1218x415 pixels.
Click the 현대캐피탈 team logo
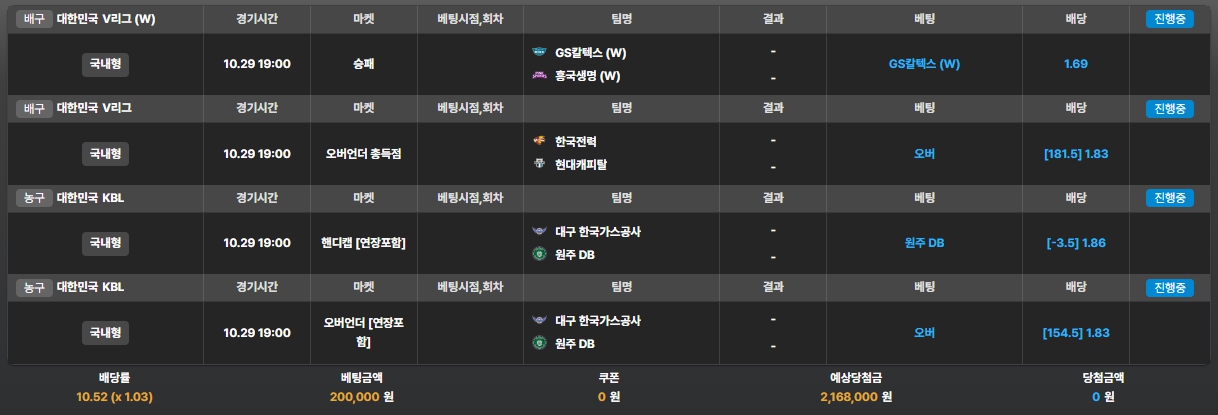540,164
